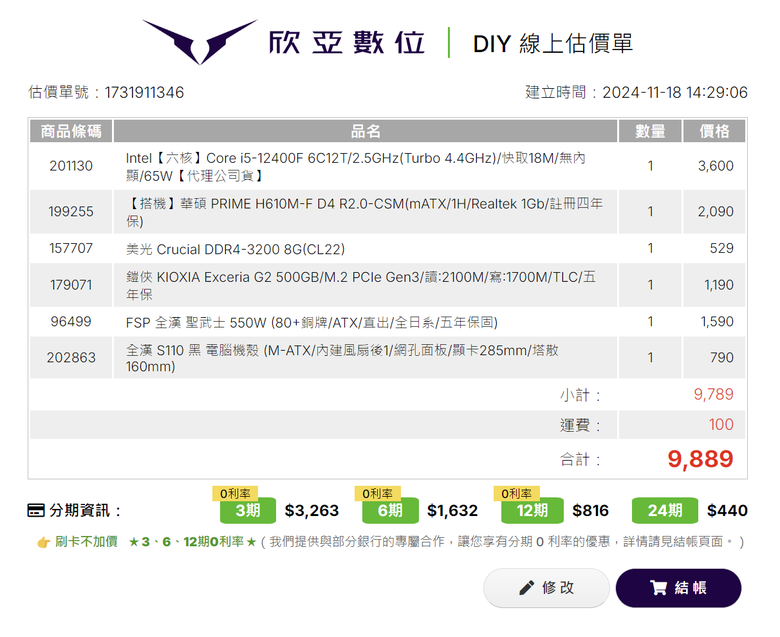The width and height of the screenshot is (780, 637).
Task: Click the 分期資訊 label
Action: 85,511
